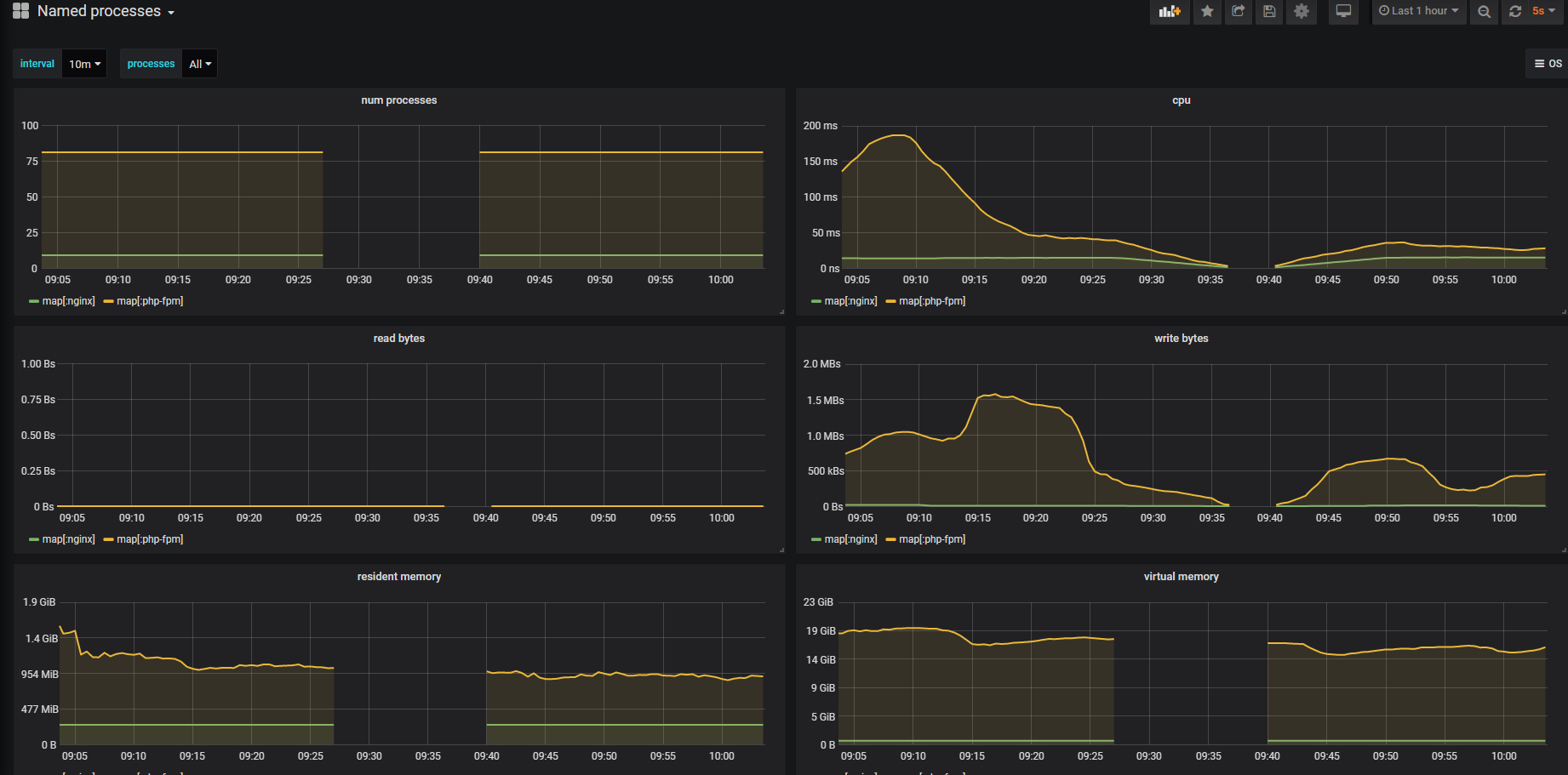
Task: Click the refresh dashboard icon
Action: coord(1515,11)
